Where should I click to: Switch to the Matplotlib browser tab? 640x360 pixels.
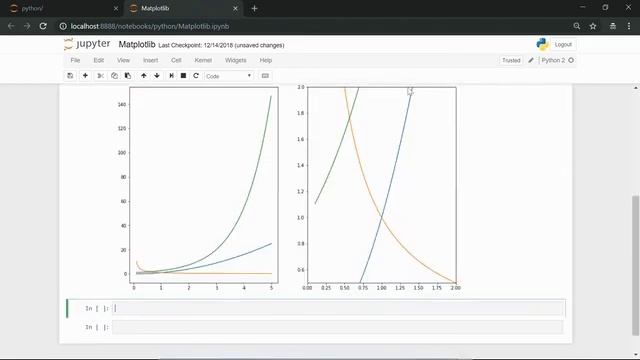(182, 8)
